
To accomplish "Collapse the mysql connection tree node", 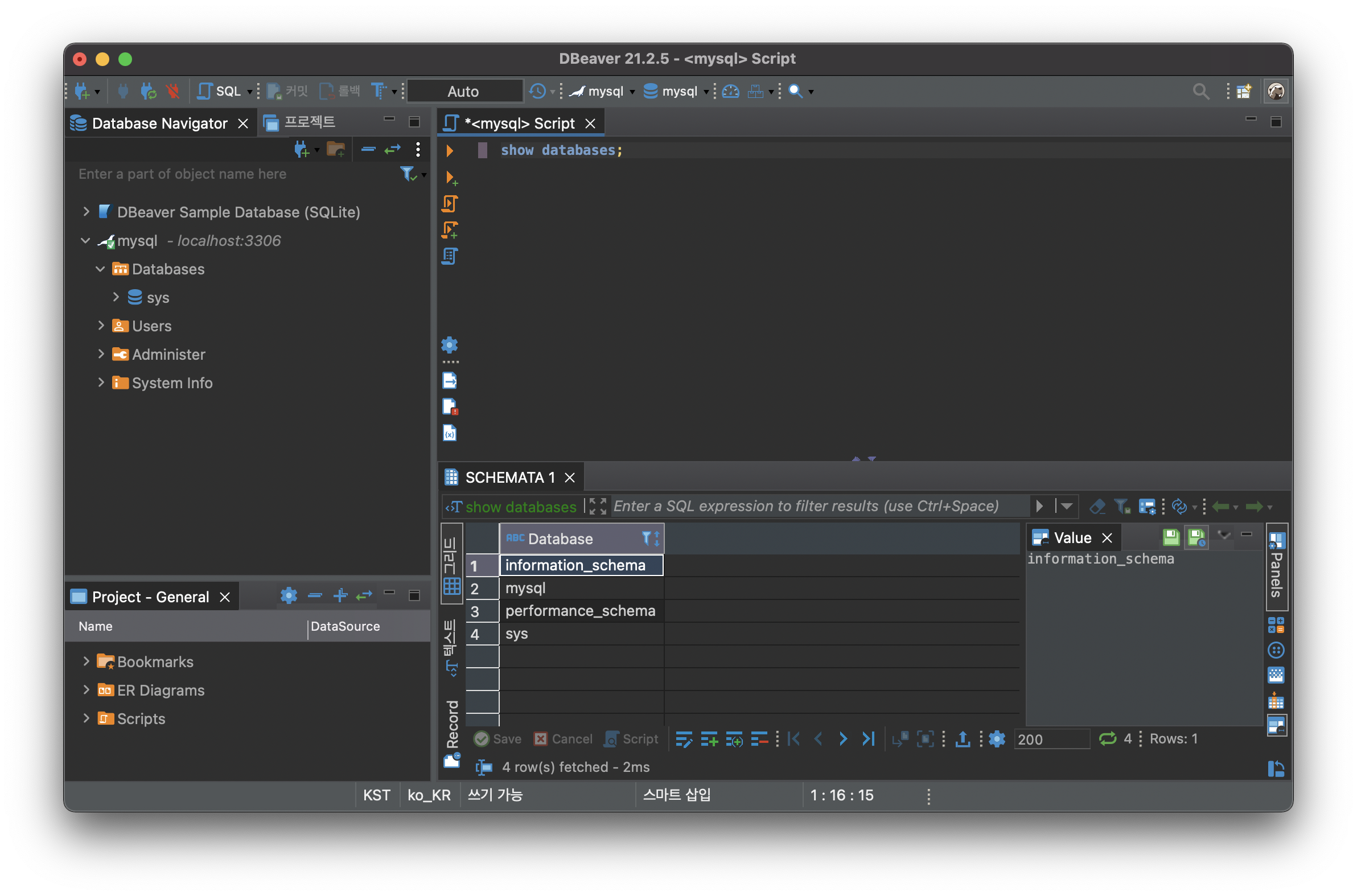I will point(86,241).
